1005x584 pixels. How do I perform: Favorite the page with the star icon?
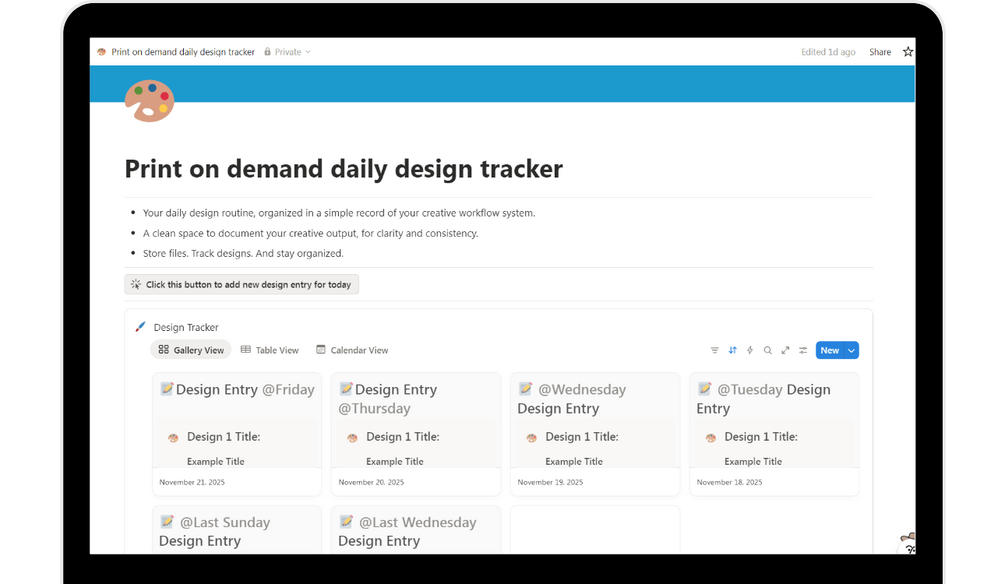pyautogui.click(x=908, y=52)
